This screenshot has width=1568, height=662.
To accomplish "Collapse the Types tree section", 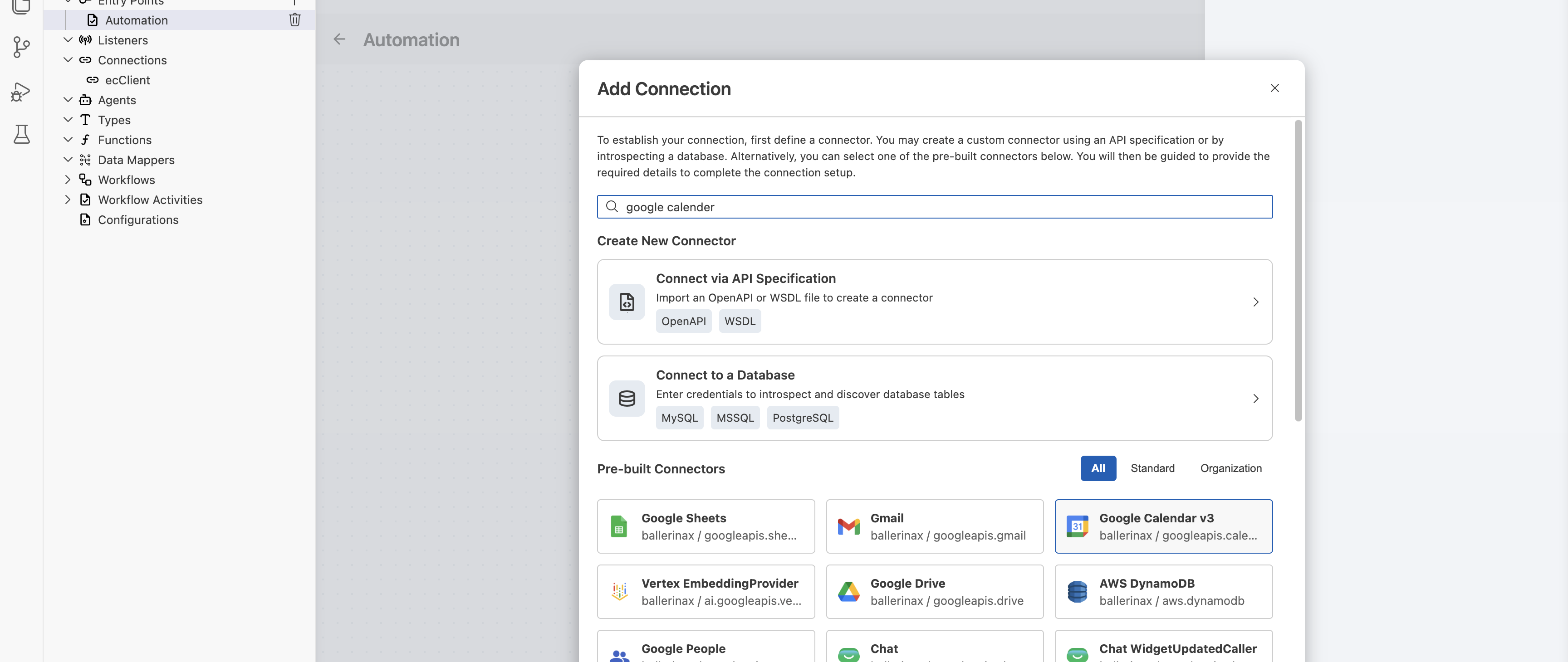I will click(x=68, y=120).
